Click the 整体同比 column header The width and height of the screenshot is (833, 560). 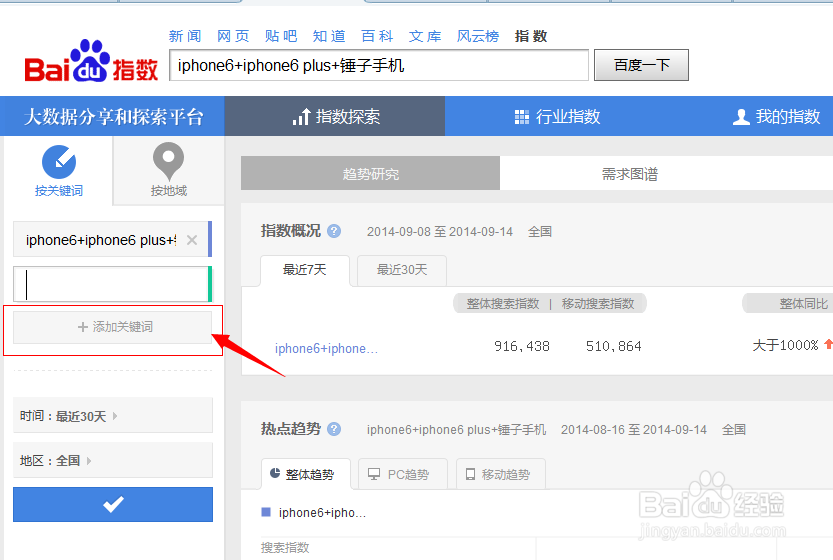coord(803,304)
